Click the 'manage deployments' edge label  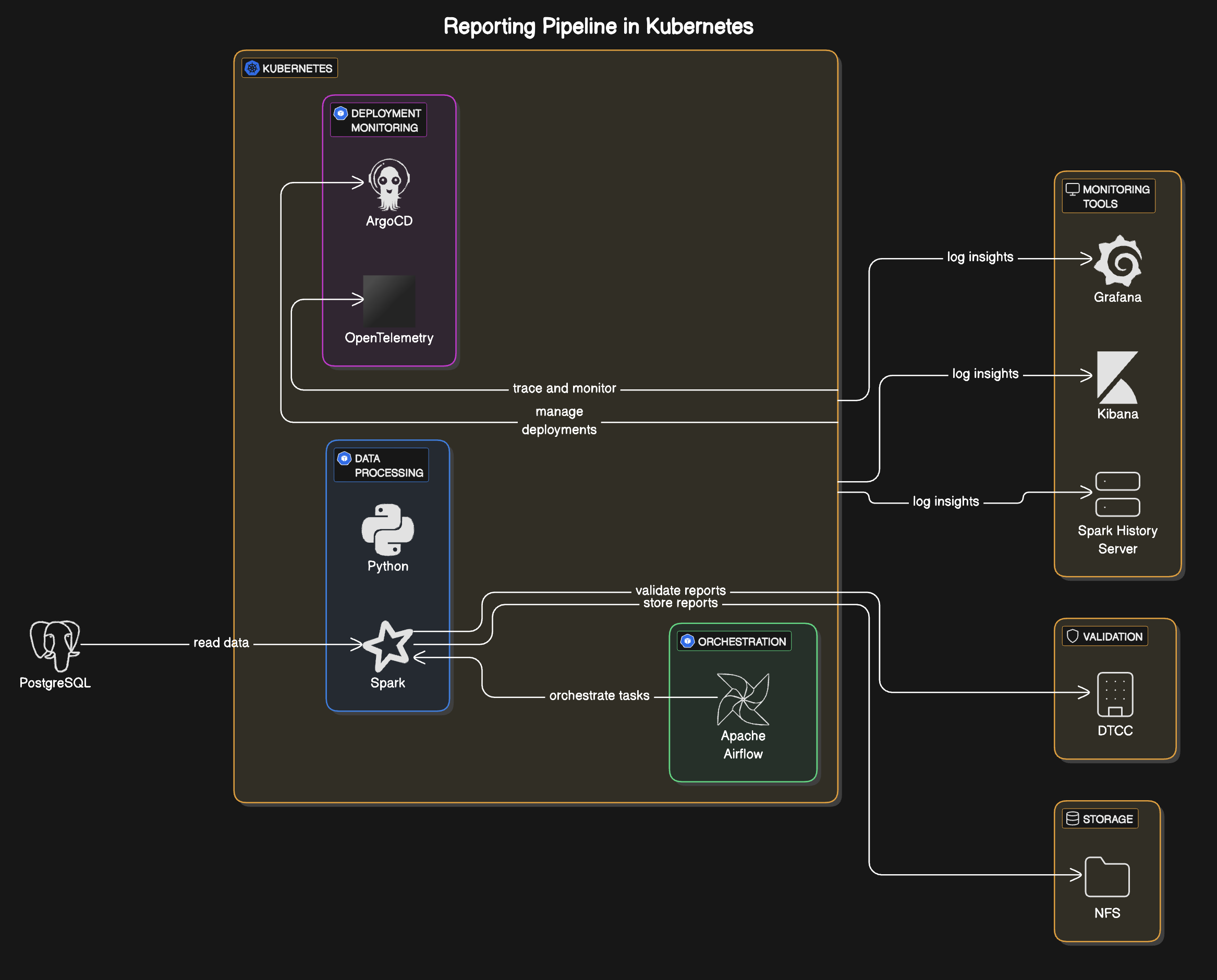tap(559, 421)
